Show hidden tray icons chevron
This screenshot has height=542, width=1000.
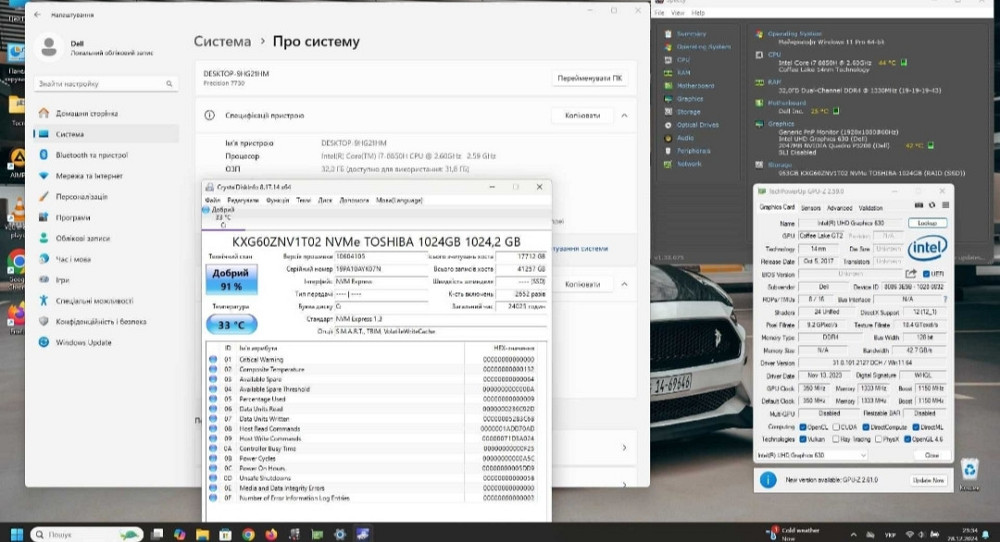[x=853, y=534]
